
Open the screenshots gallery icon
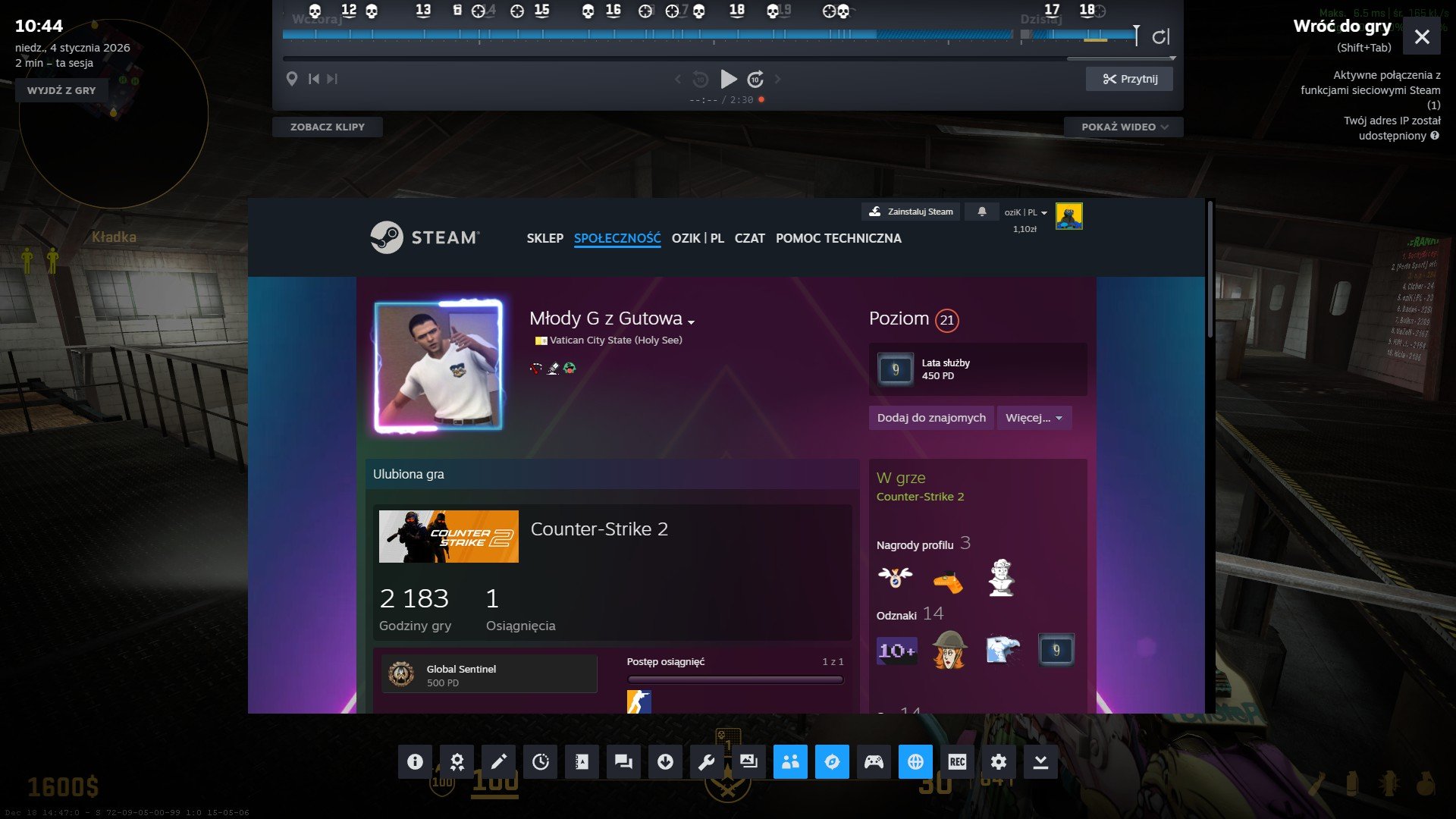coord(748,762)
